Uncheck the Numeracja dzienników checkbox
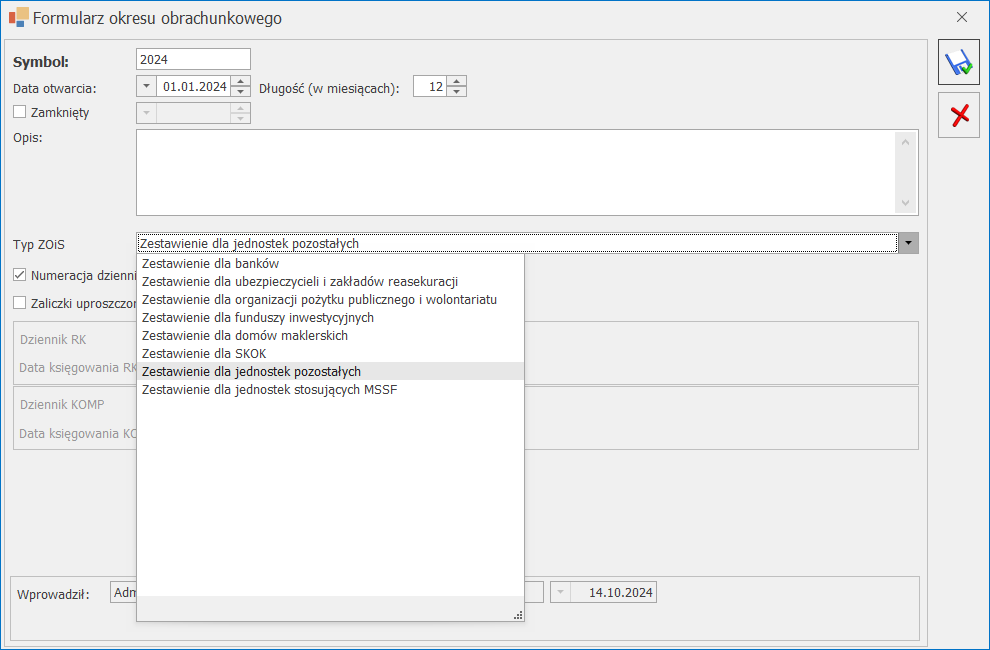The width and height of the screenshot is (990, 650). coord(20,275)
